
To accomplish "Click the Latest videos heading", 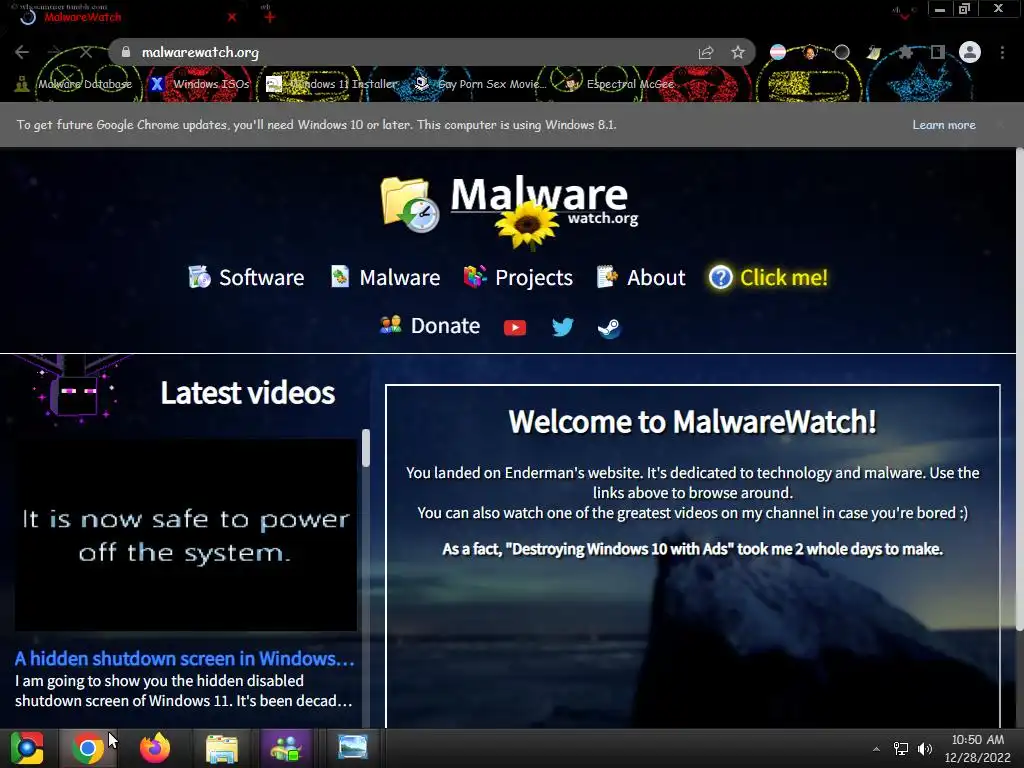I will coord(248,392).
